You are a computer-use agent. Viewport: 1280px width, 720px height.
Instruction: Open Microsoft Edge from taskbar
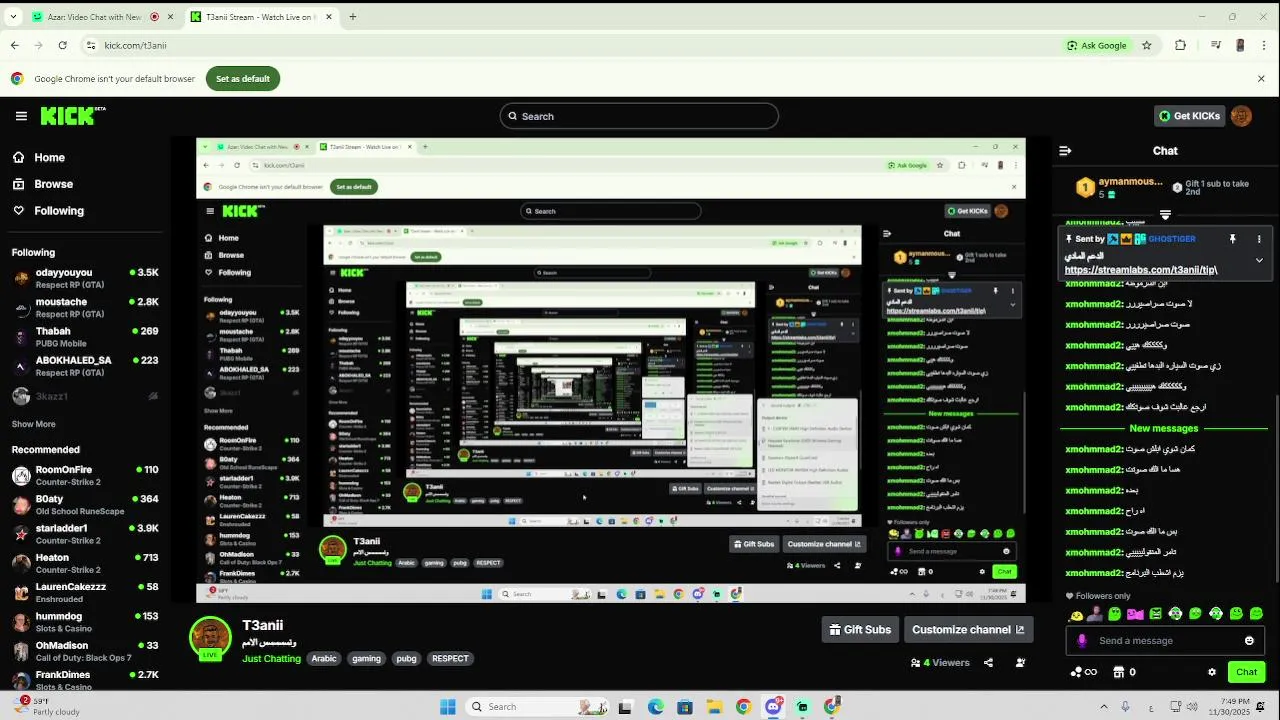[x=655, y=707]
